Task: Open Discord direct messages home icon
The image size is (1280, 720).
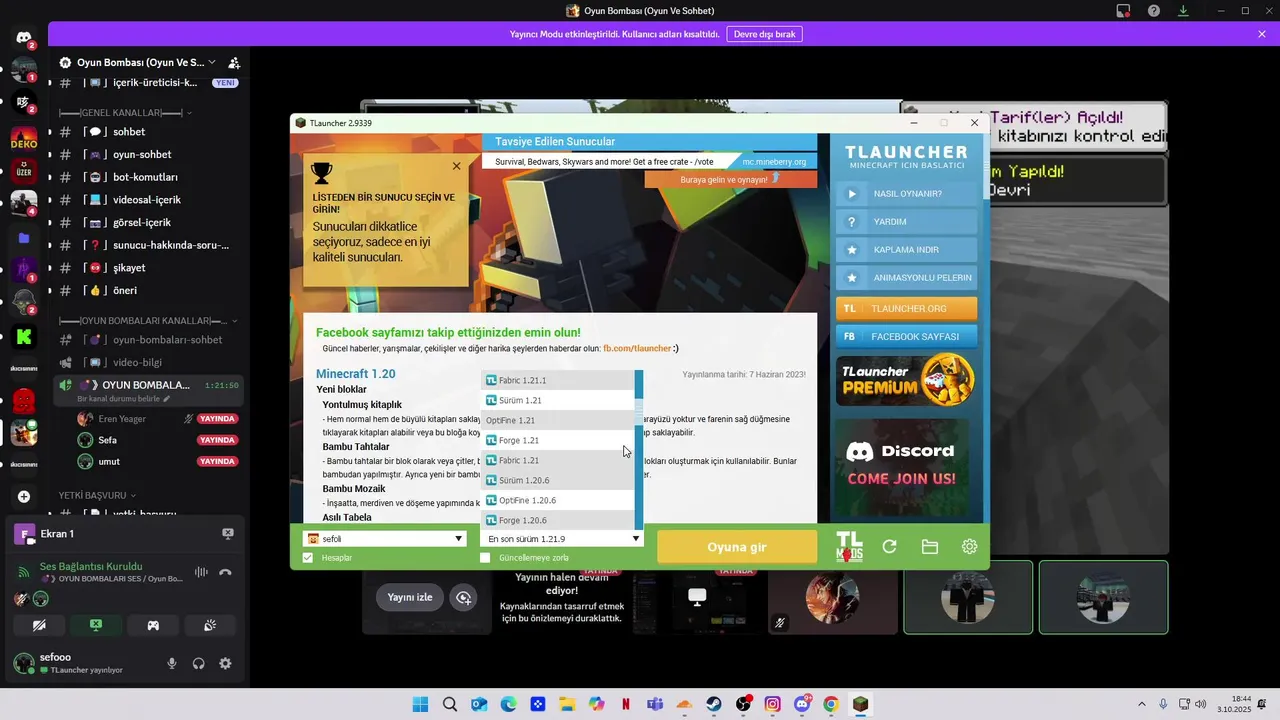Action: 24,38
